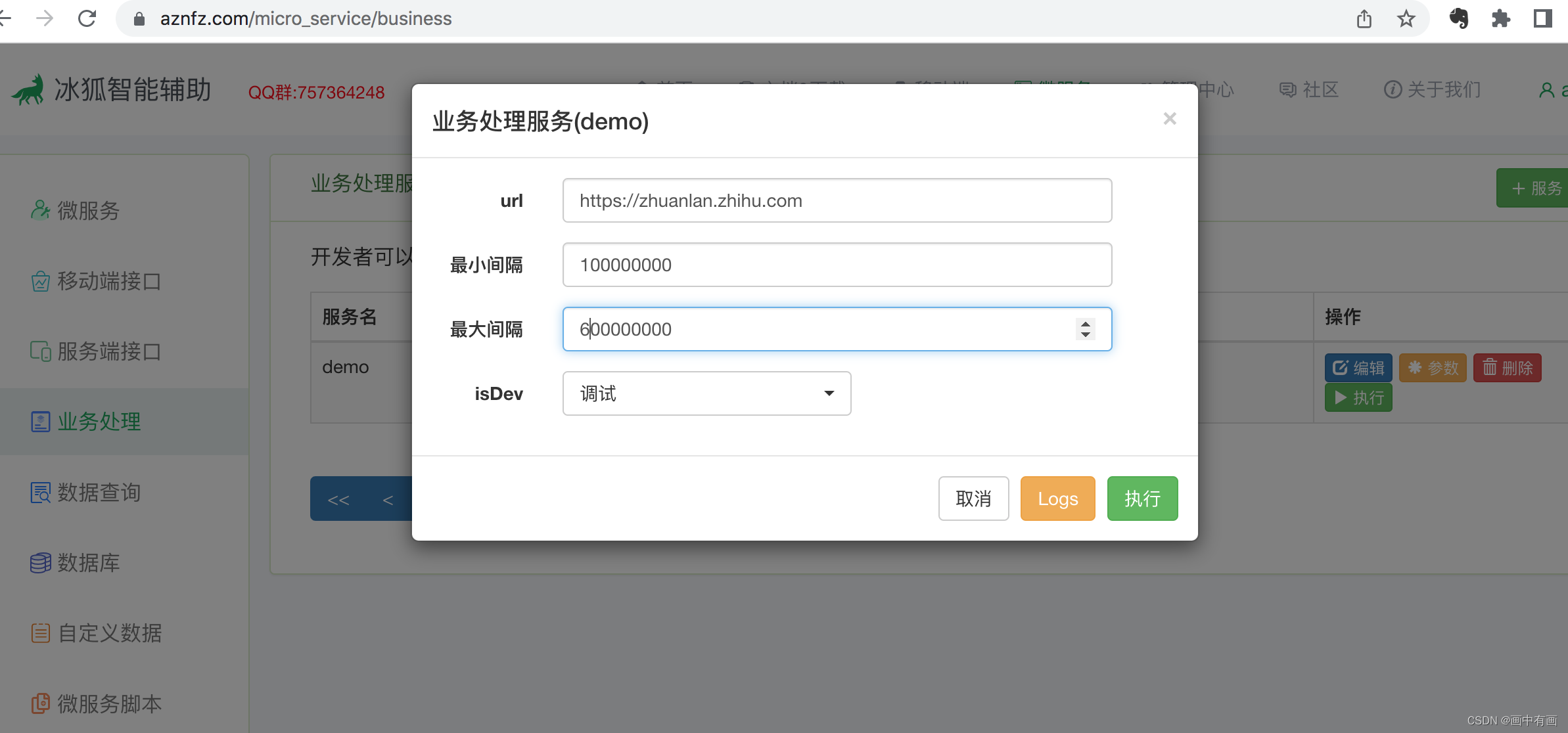Go forward in browser history

tap(45, 18)
